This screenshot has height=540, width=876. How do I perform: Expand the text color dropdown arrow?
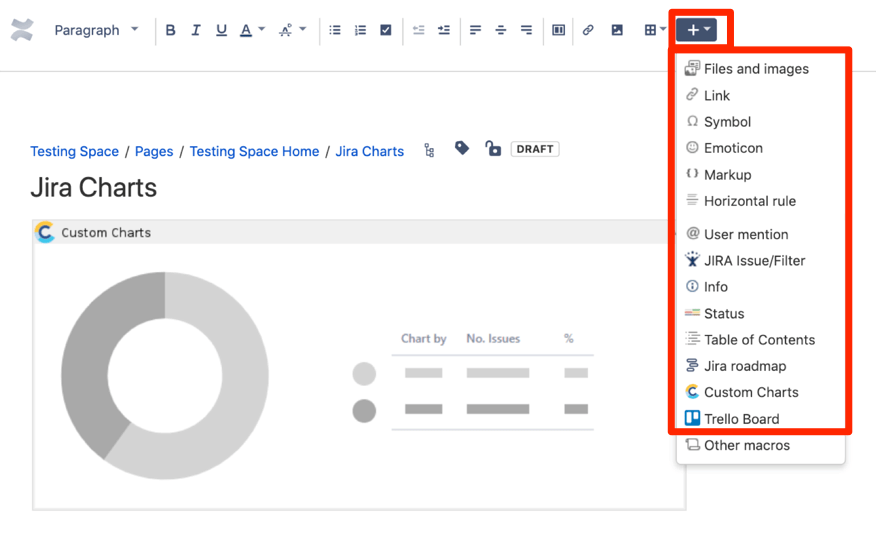[x=261, y=29]
